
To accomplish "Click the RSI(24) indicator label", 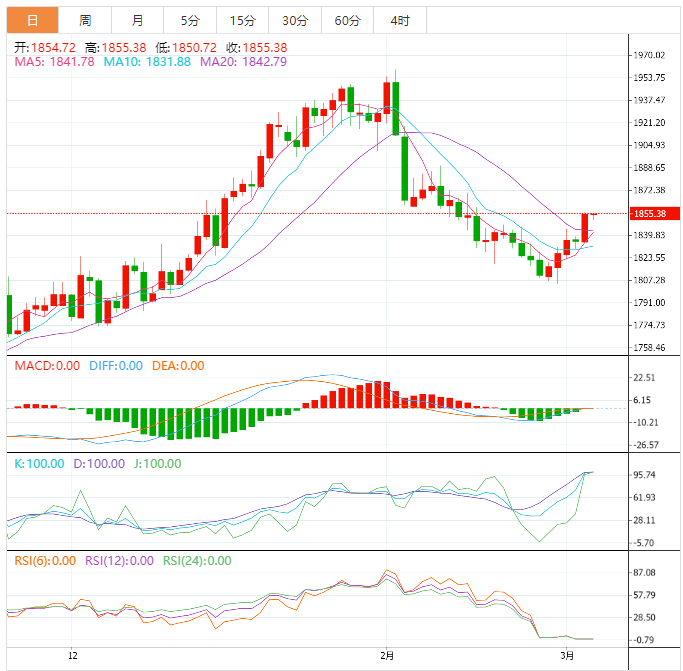I will (197, 561).
